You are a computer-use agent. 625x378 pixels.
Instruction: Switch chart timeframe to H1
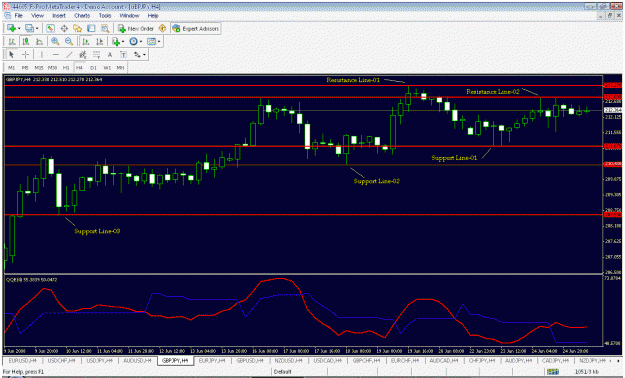click(x=66, y=68)
